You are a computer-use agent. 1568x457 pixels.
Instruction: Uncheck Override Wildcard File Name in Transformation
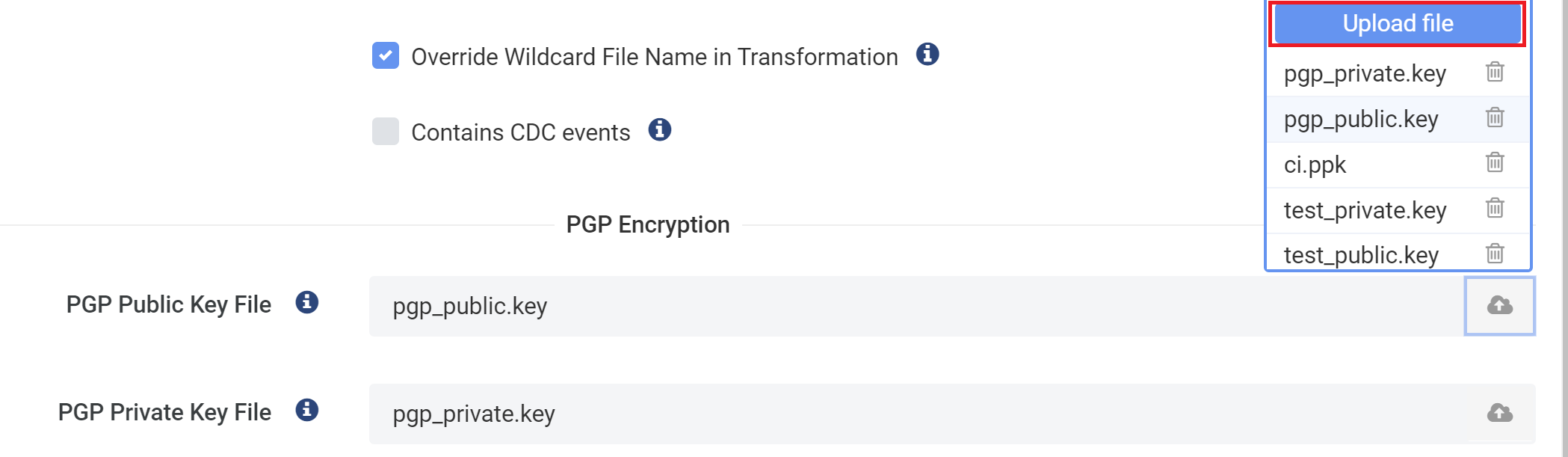(x=385, y=55)
